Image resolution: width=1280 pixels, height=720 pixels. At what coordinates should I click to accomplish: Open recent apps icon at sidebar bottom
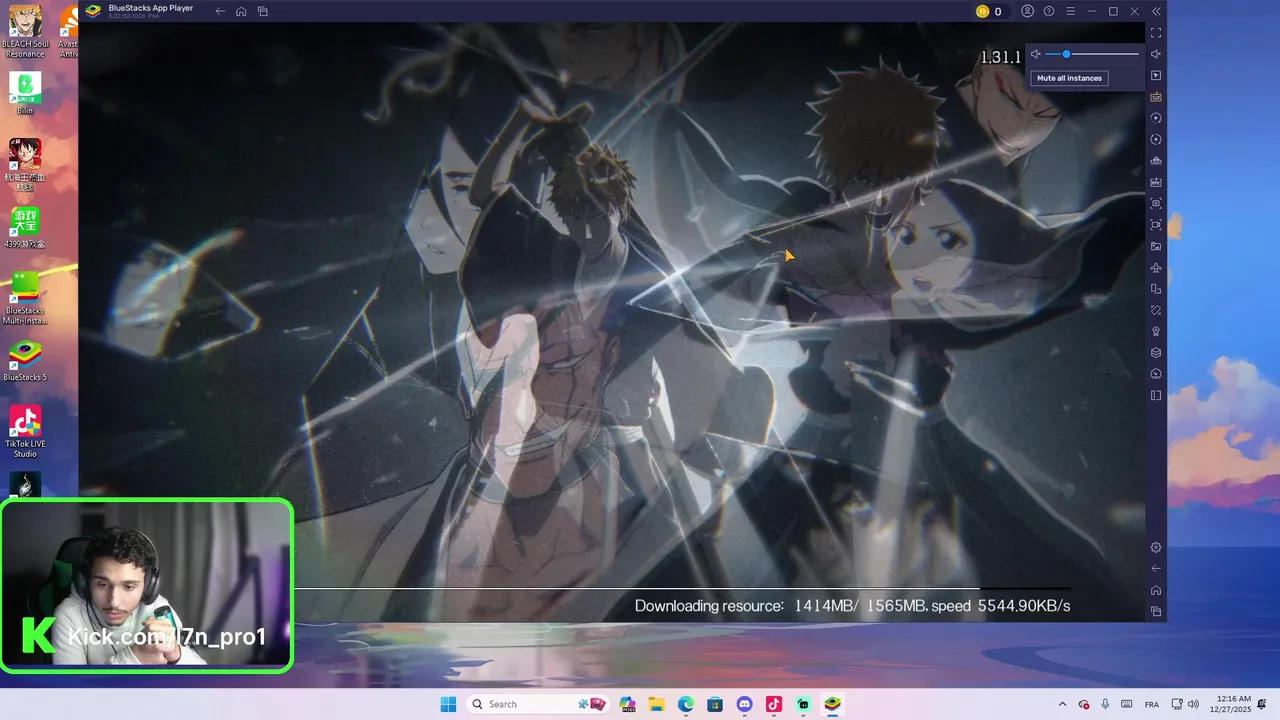tap(1156, 611)
